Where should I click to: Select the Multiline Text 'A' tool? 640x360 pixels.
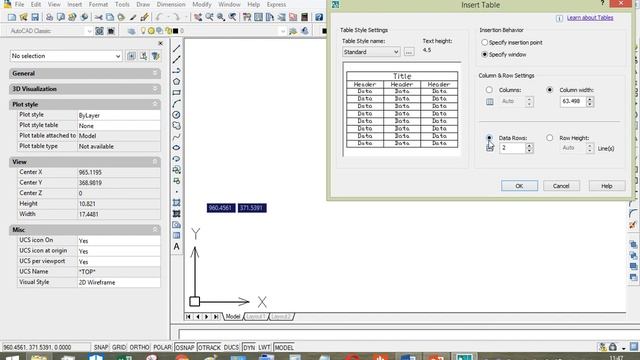point(176,247)
